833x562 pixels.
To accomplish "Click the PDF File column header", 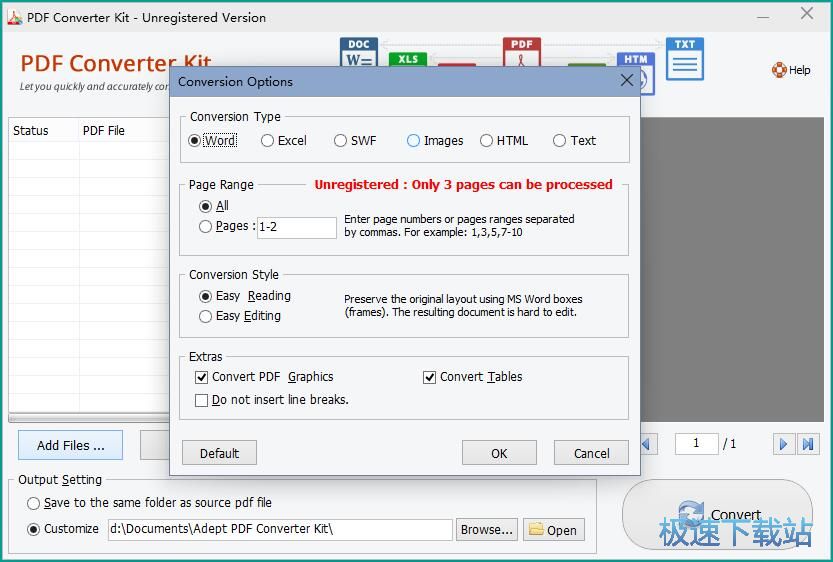I will click(124, 131).
